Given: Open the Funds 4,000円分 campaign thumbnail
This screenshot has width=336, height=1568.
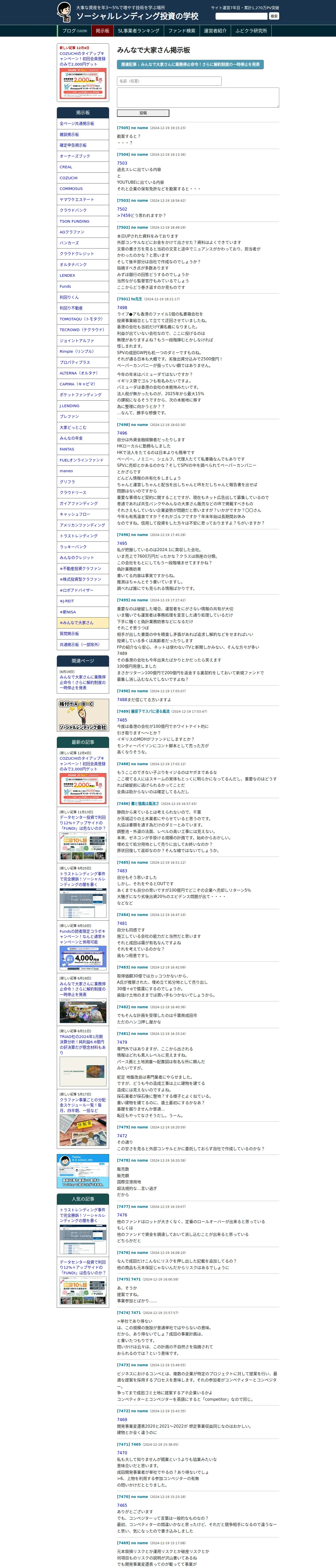Looking at the screenshot, I should tap(83, 958).
